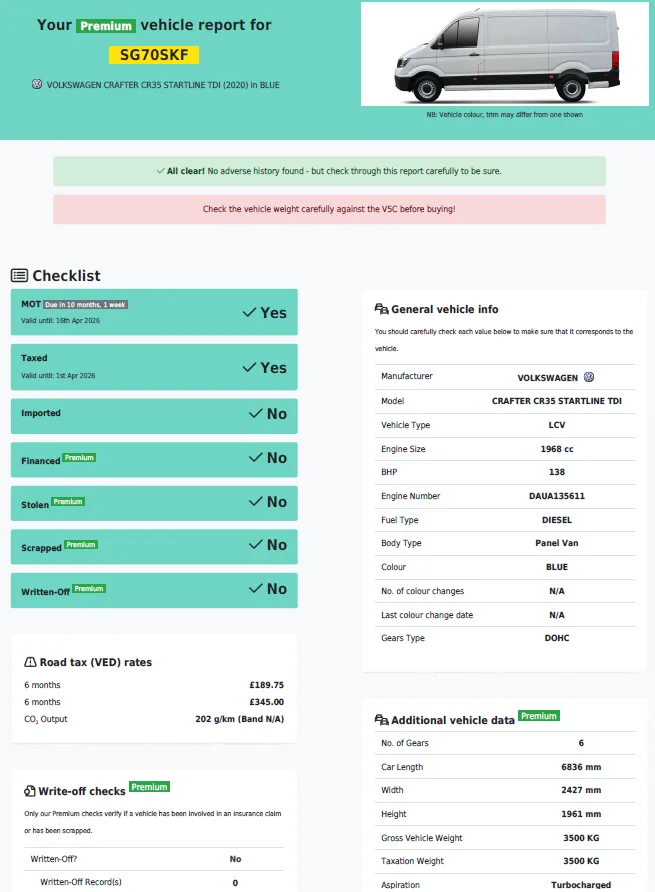This screenshot has height=892, width=655.
Task: Click the Written-Off checklist row
Action: pyautogui.click(x=154, y=590)
